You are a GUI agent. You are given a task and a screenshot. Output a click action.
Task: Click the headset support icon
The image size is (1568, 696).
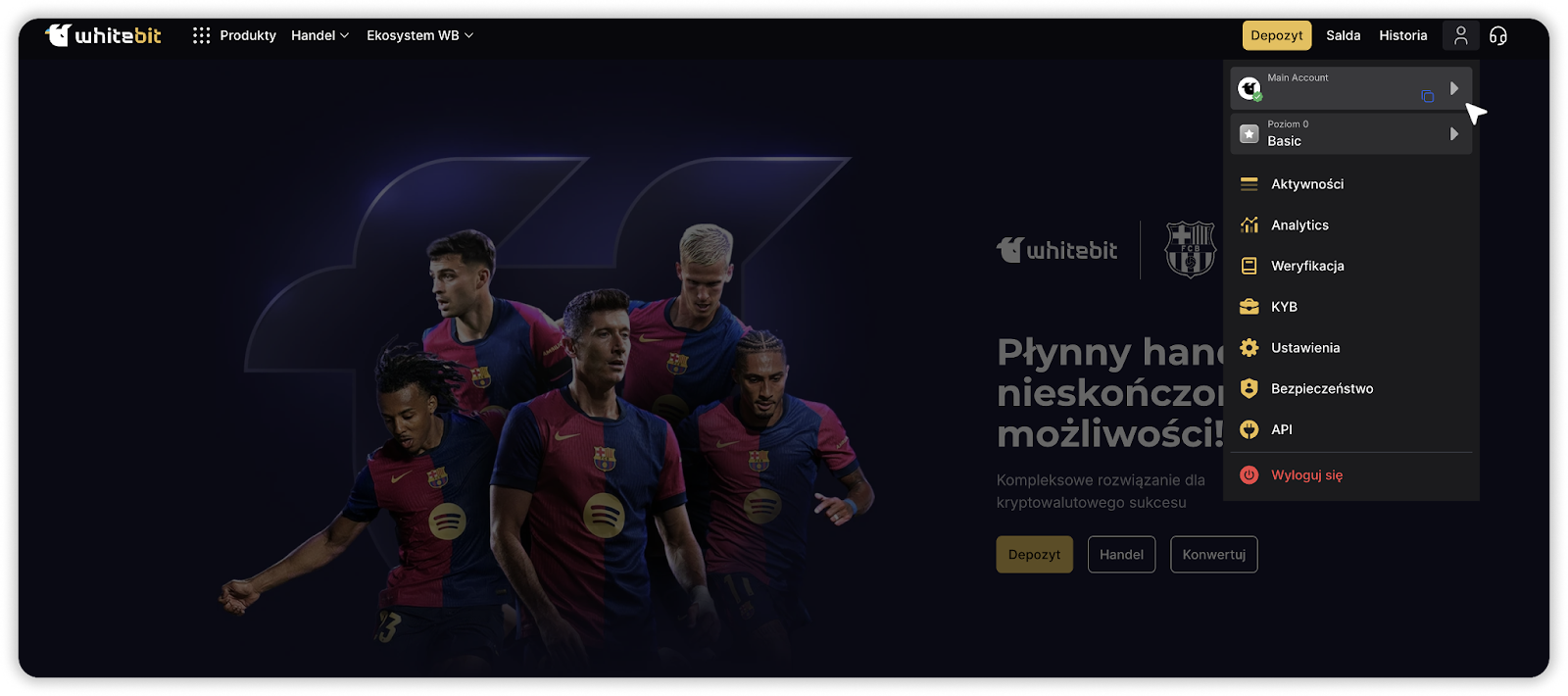tap(1497, 35)
